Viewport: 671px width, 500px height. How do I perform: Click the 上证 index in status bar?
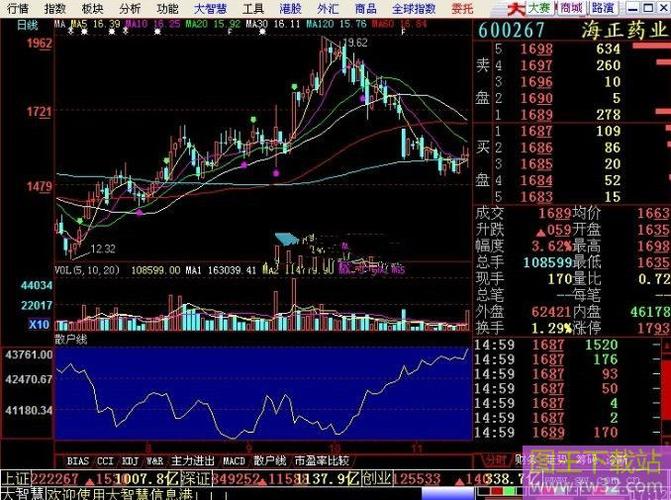pos(15,479)
